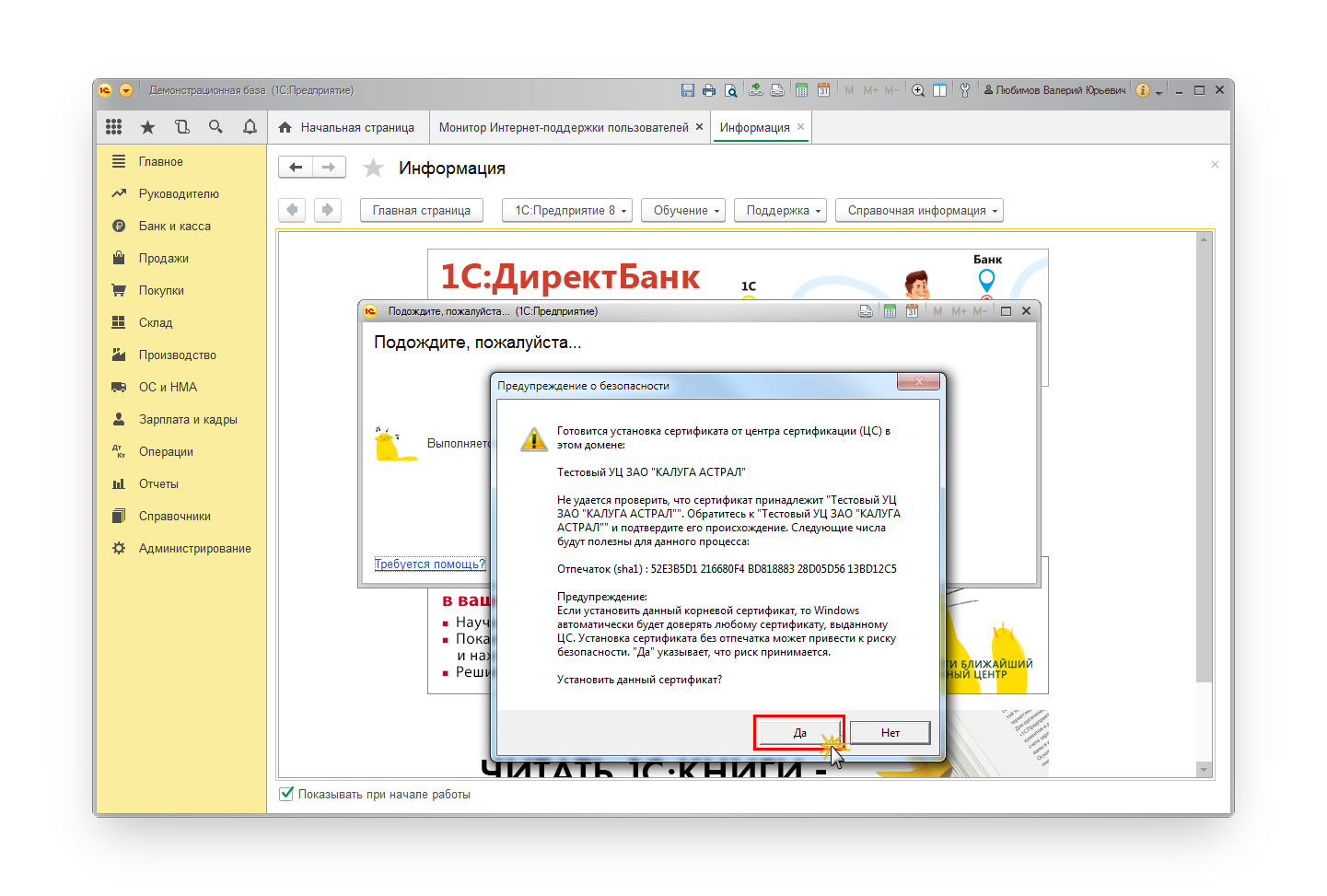Open Склад section in sidebar

click(x=180, y=323)
